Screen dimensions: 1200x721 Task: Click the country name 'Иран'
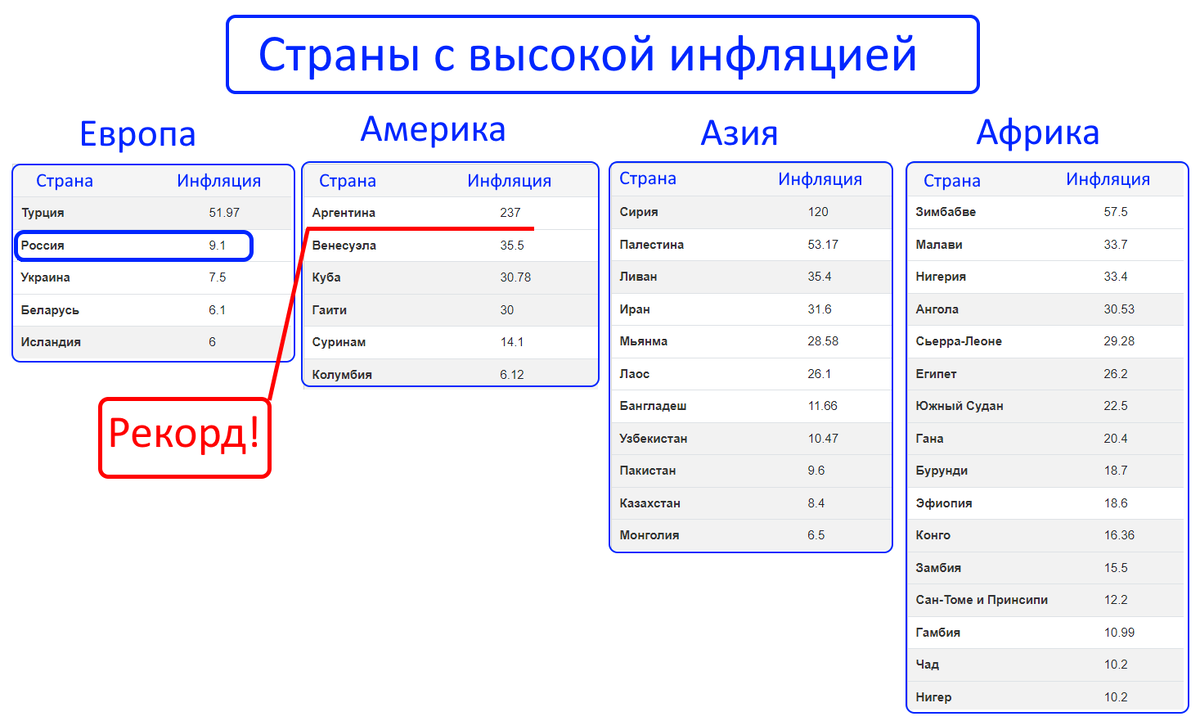click(x=635, y=309)
